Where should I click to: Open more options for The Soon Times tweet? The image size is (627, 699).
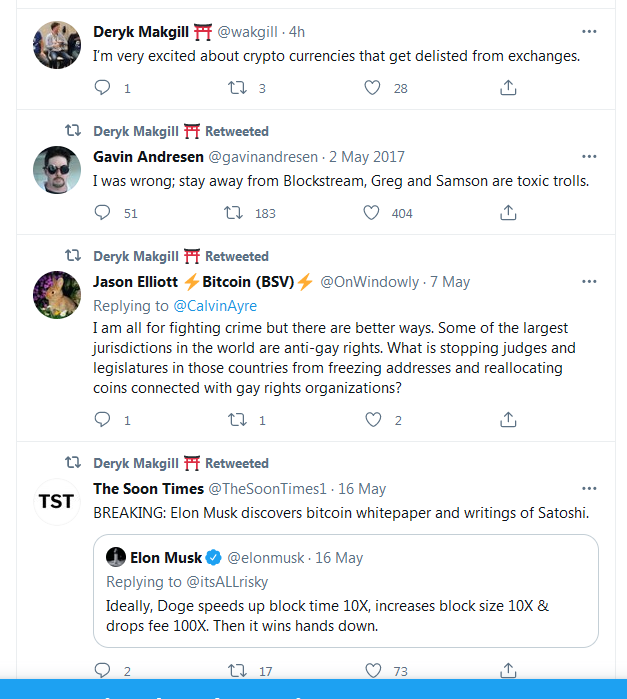(589, 489)
